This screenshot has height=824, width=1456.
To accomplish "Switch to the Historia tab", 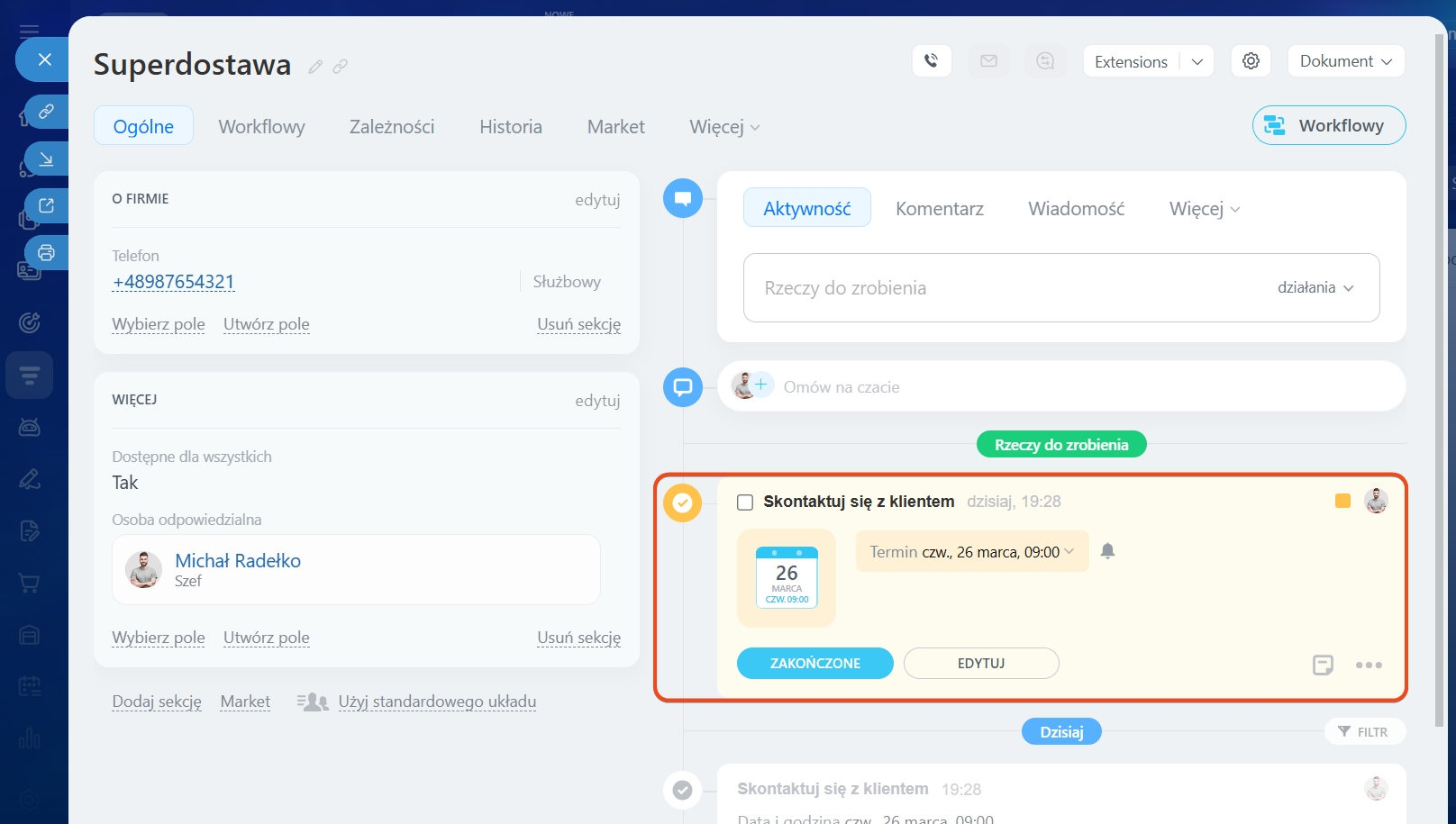I will click(x=511, y=127).
